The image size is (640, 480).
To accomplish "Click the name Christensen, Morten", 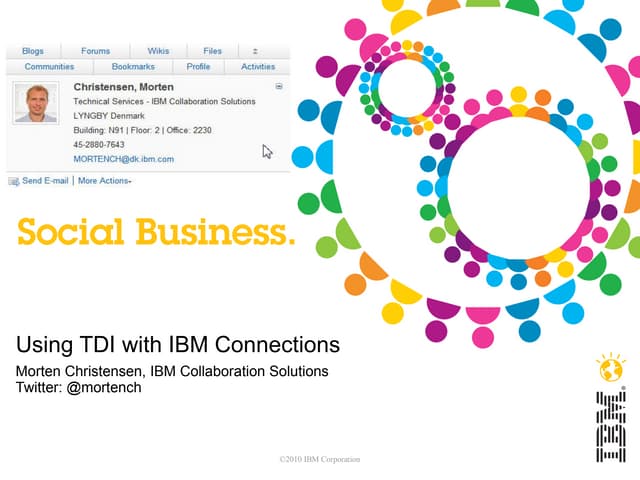I will pos(123,88).
